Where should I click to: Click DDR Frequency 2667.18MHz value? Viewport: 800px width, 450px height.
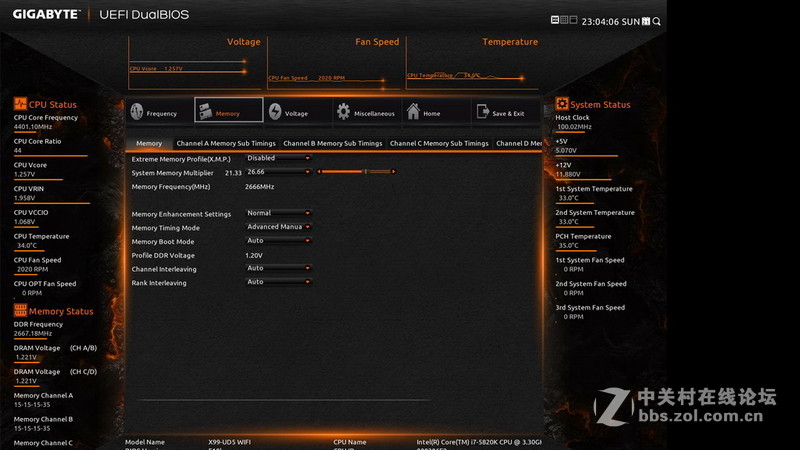(x=33, y=333)
